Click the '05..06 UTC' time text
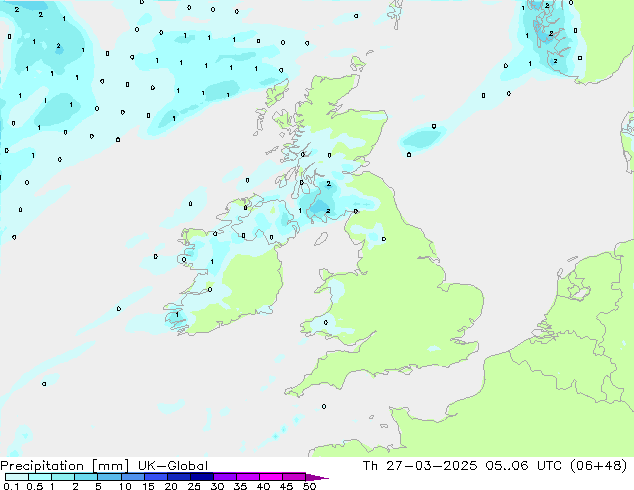Image resolution: width=634 pixels, height=490 pixels. (x=523, y=466)
